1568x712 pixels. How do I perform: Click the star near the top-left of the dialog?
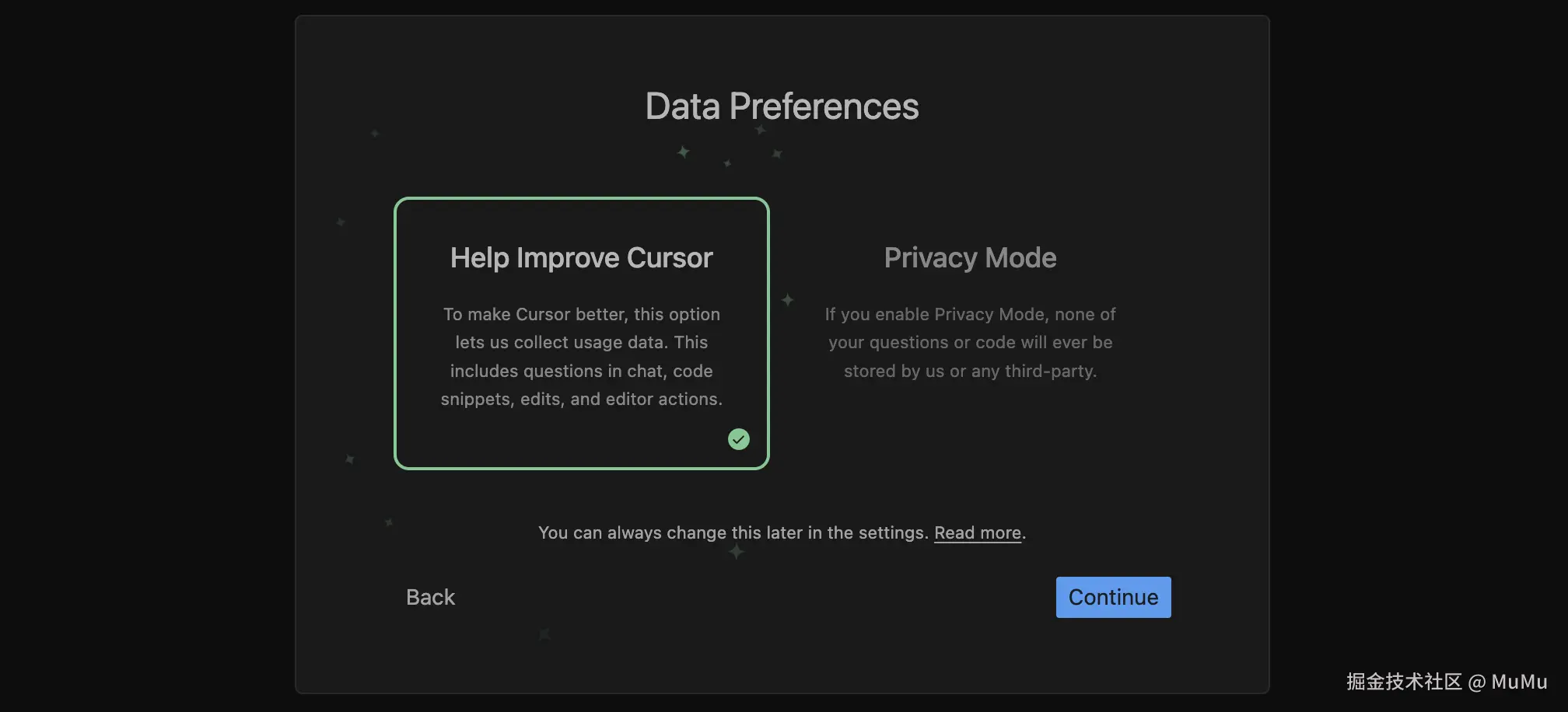(375, 134)
